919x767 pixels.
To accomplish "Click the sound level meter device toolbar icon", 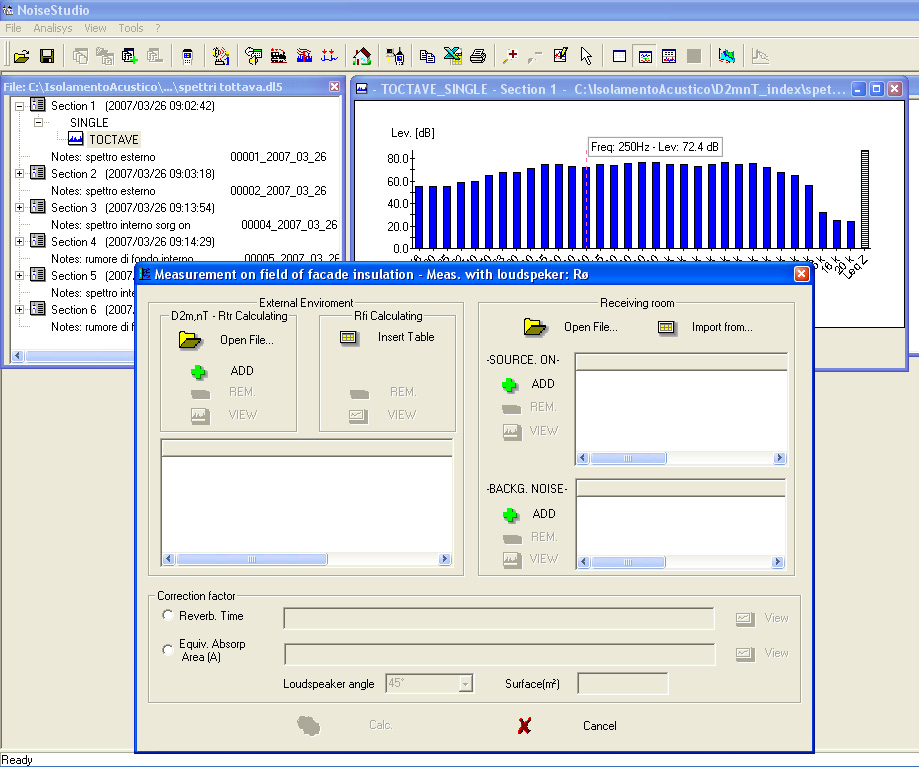I will pyautogui.click(x=188, y=56).
